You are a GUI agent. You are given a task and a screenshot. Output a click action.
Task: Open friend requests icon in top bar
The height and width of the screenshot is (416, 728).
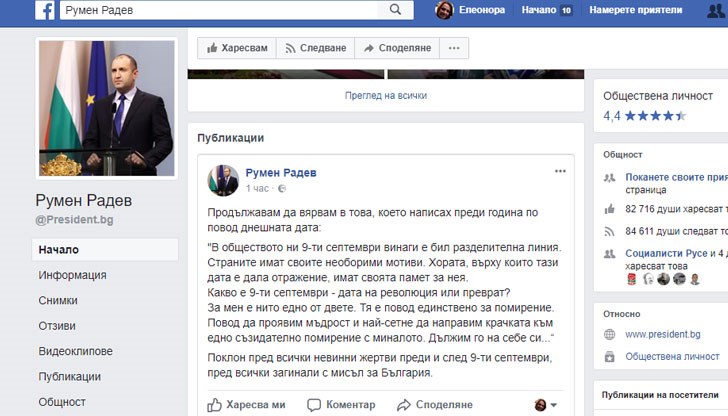716,10
